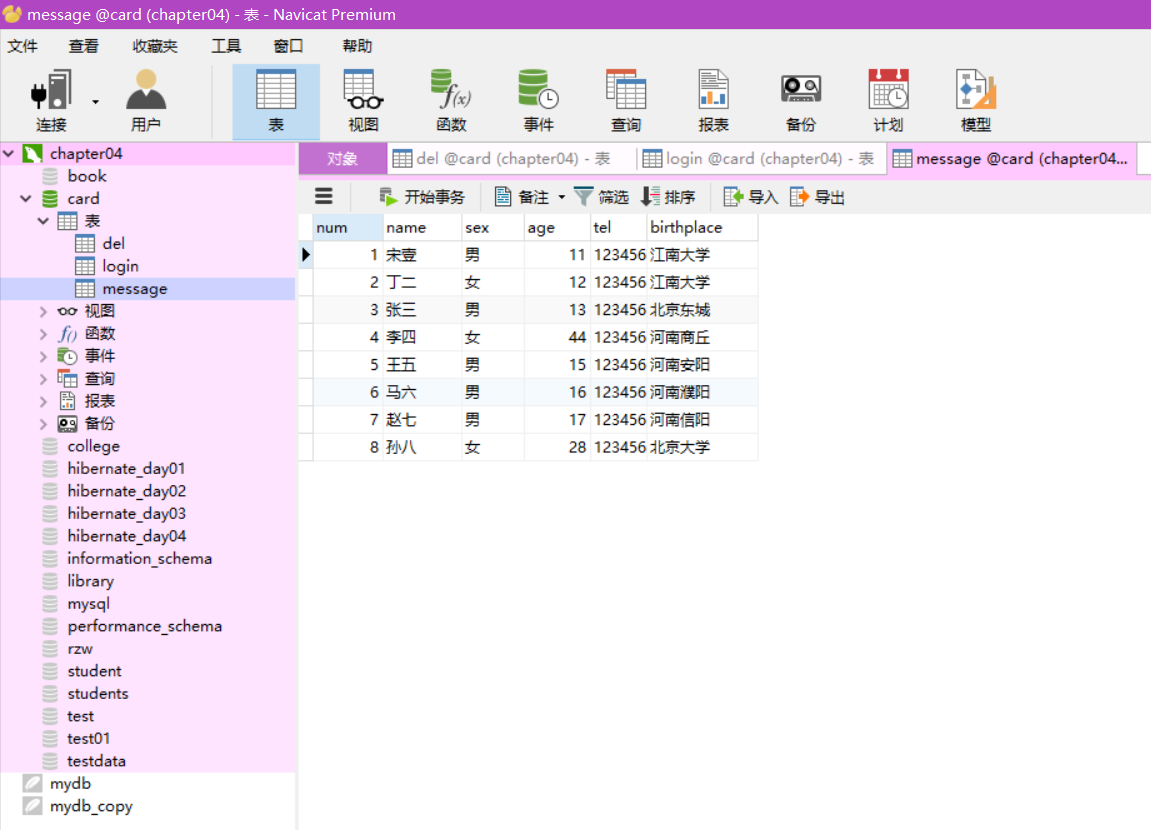1151x830 pixels.
Task: Switch to the 对象 tab
Action: [x=343, y=158]
